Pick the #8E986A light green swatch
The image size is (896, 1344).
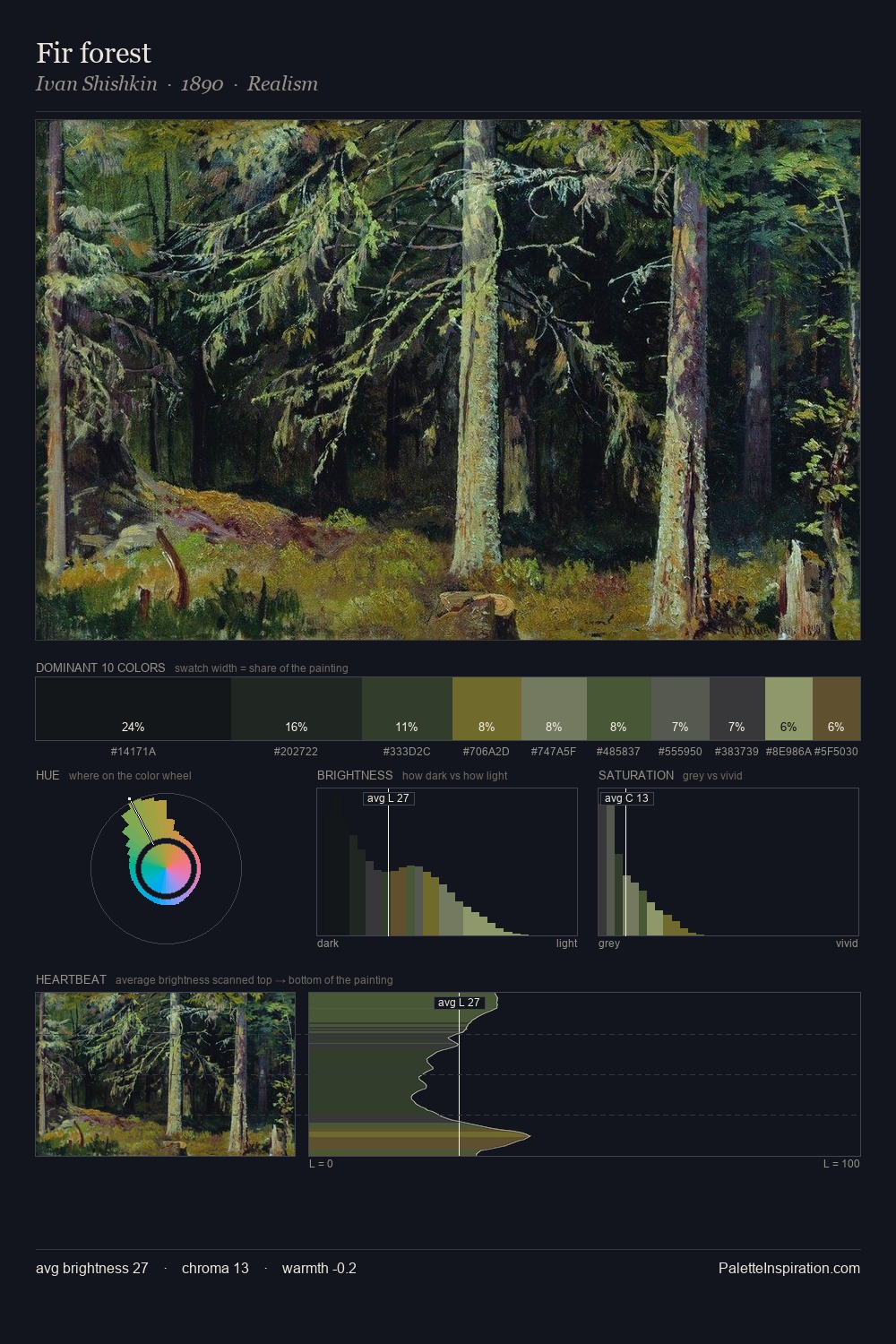pyautogui.click(x=788, y=709)
